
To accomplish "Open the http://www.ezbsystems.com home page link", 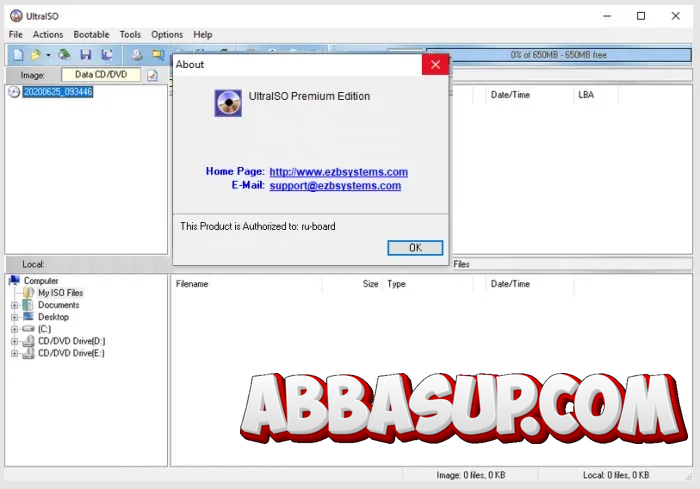I will 338,172.
